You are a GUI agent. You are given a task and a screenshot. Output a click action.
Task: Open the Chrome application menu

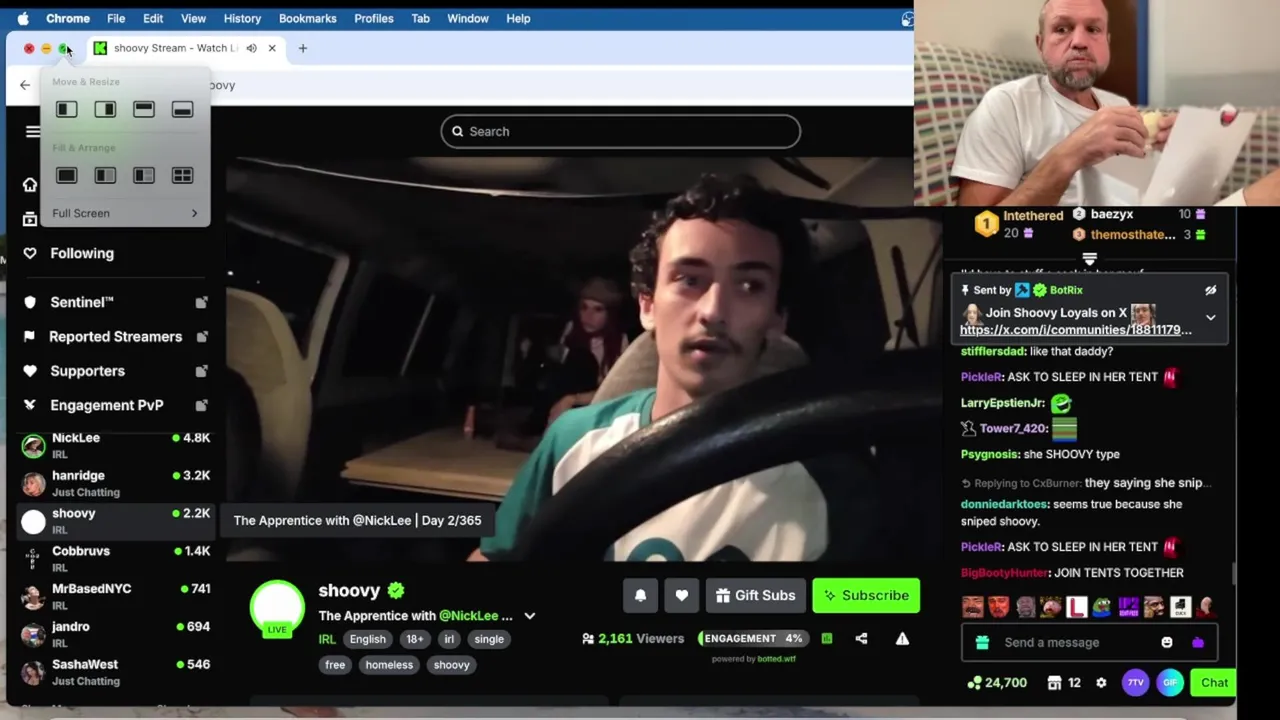pyautogui.click(x=68, y=18)
